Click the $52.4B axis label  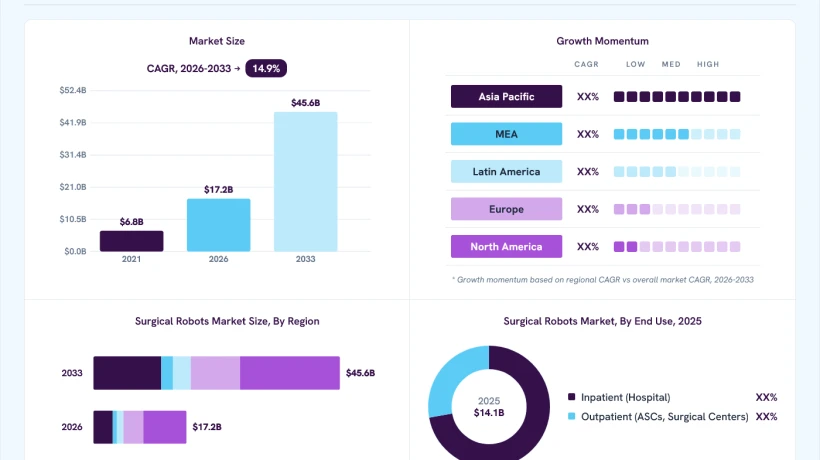click(73, 90)
